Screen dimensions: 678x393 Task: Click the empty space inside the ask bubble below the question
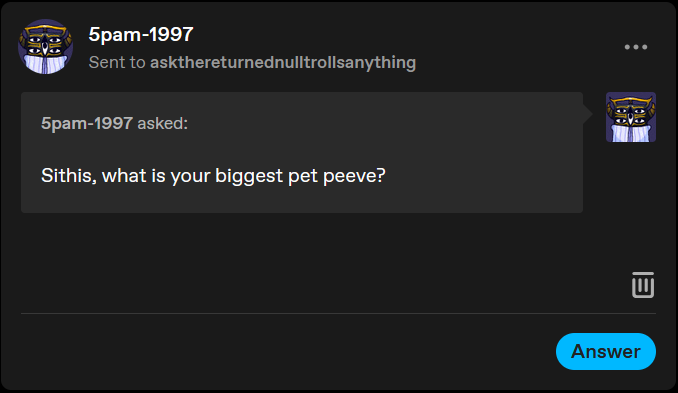tap(302, 199)
